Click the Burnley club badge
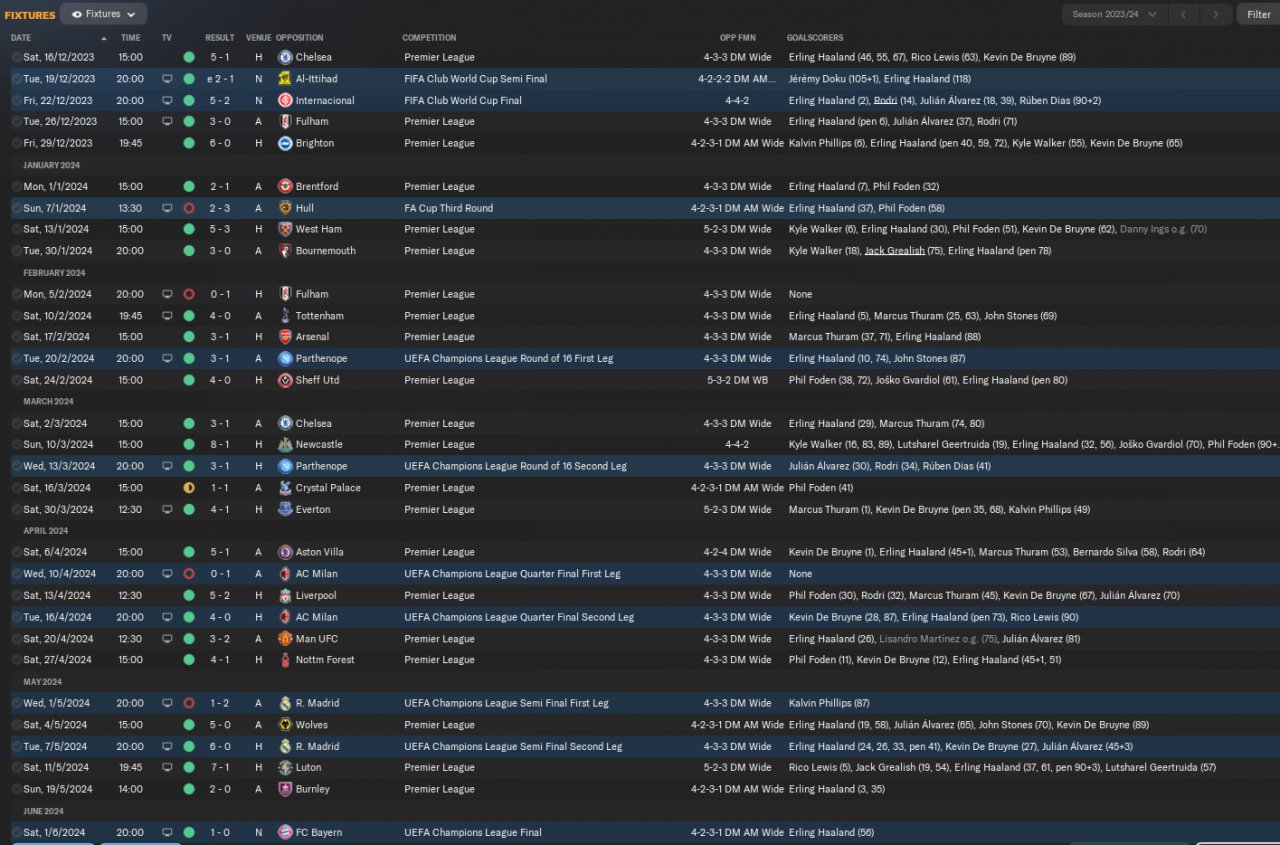The image size is (1280, 845). coord(285,789)
